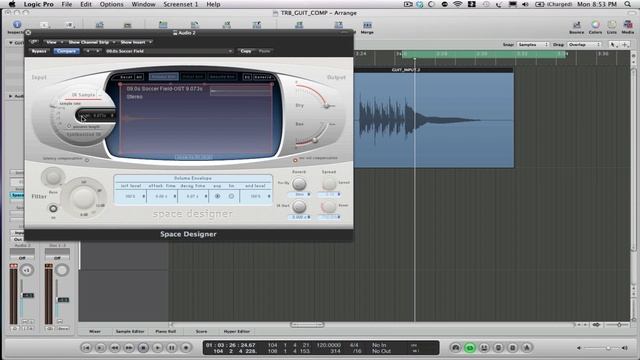Click the link icon in plugin header
The image size is (640, 360).
pos(34,42)
